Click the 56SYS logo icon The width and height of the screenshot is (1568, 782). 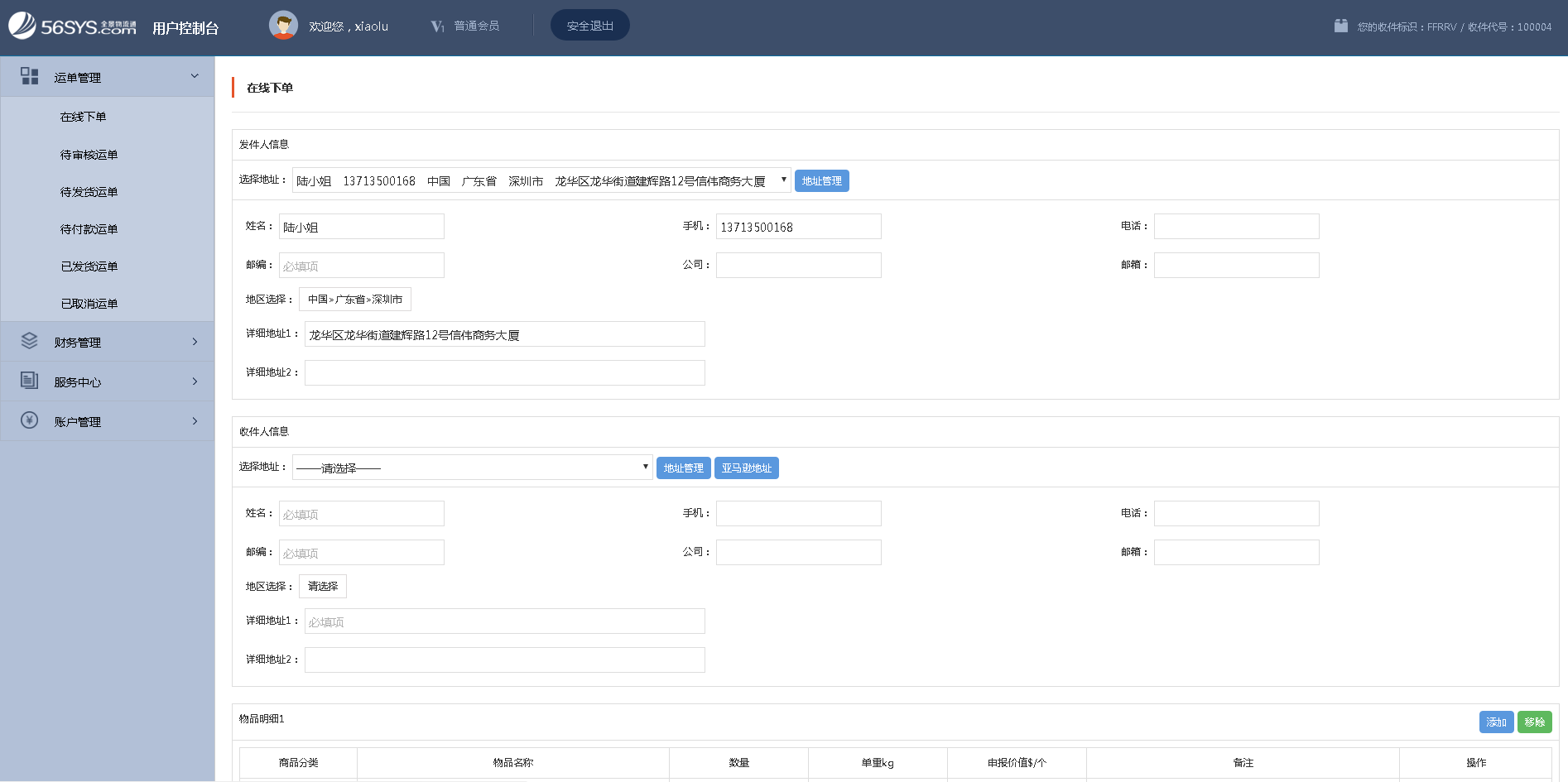pyautogui.click(x=22, y=26)
